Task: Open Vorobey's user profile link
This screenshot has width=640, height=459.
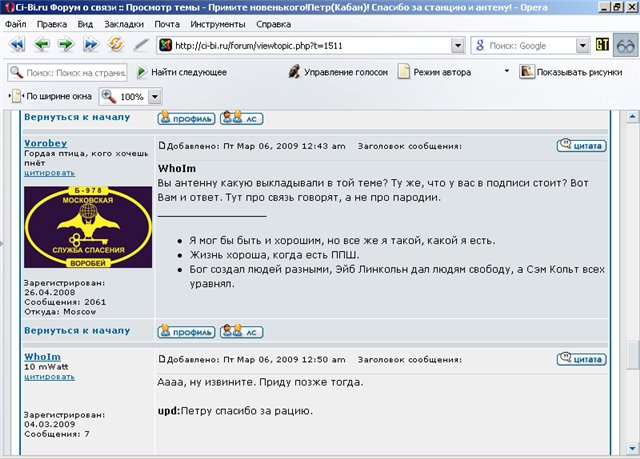Action: tap(45, 144)
